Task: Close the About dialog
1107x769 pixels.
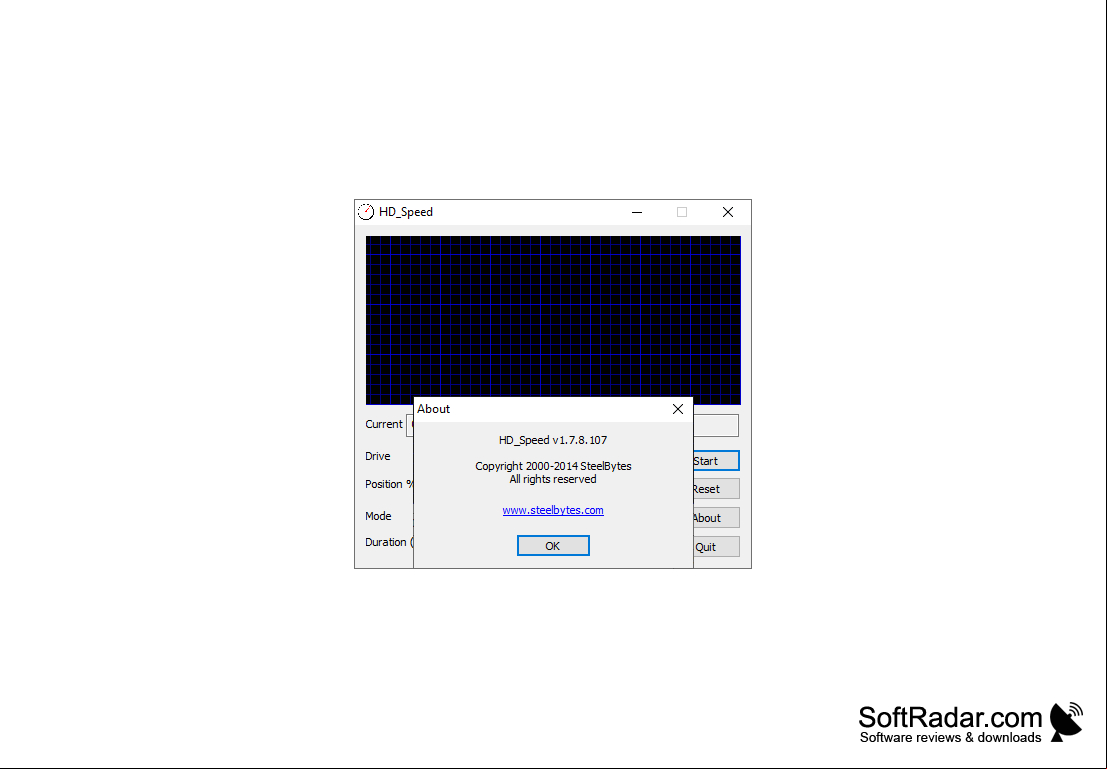Action: 678,409
